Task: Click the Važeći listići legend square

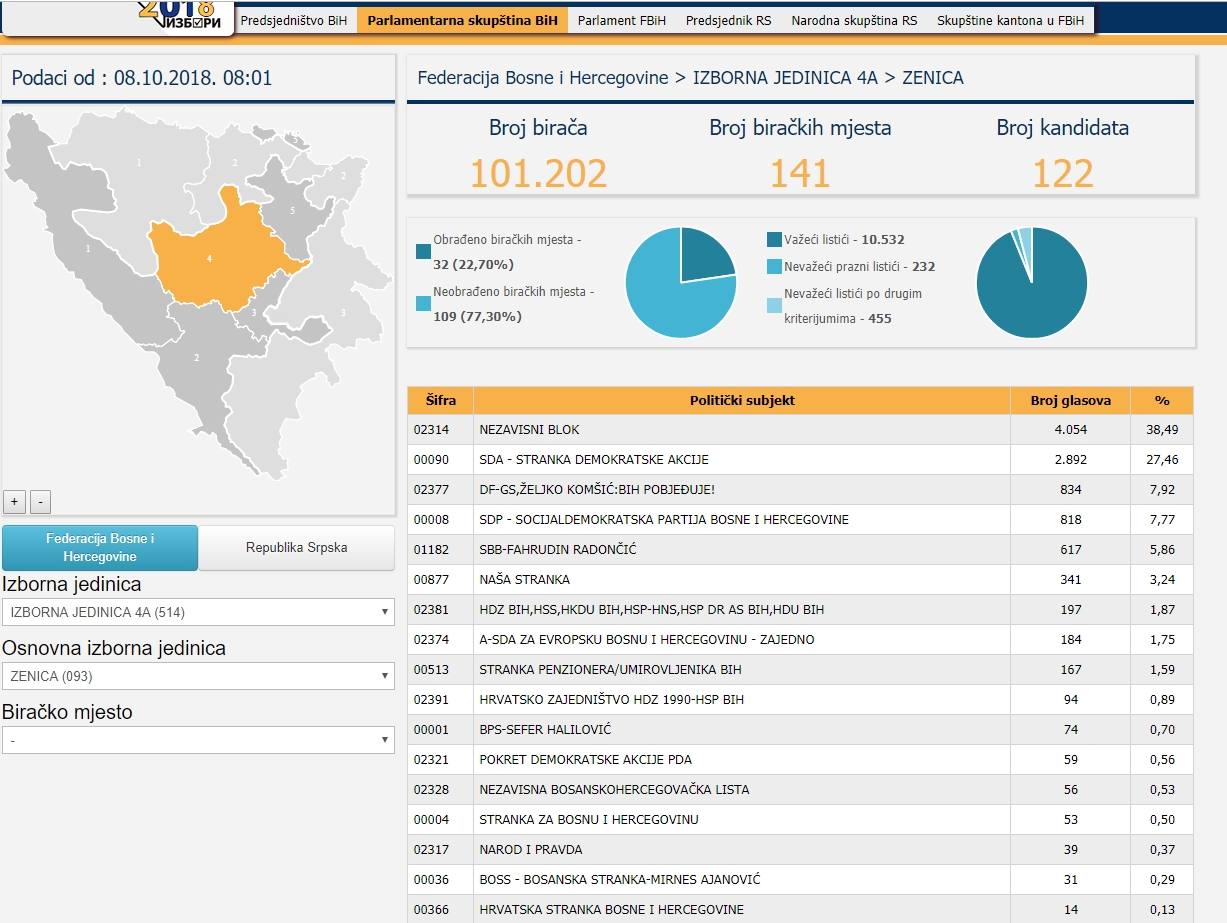Action: 774,240
